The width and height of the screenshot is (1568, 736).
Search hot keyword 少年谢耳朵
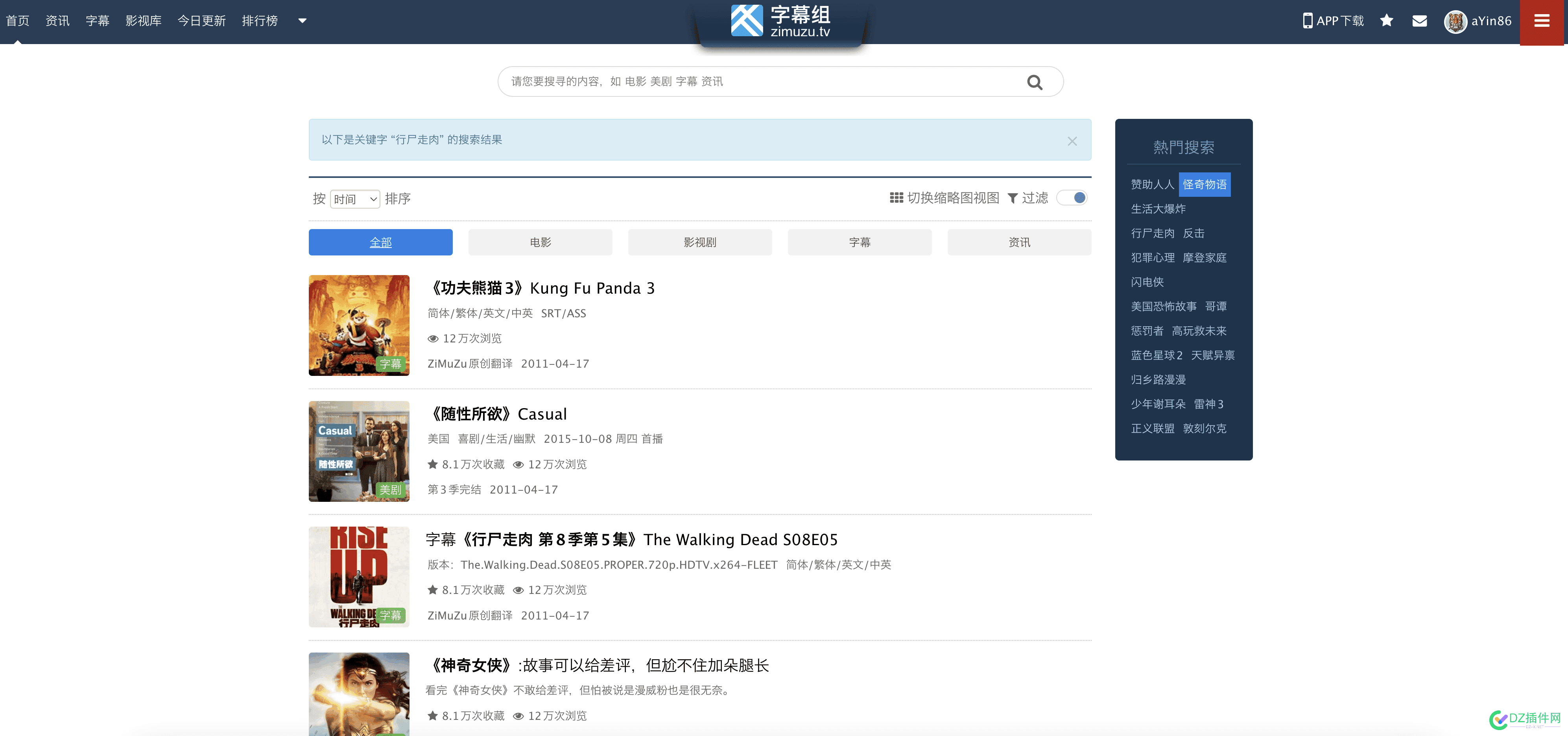pyautogui.click(x=1158, y=403)
